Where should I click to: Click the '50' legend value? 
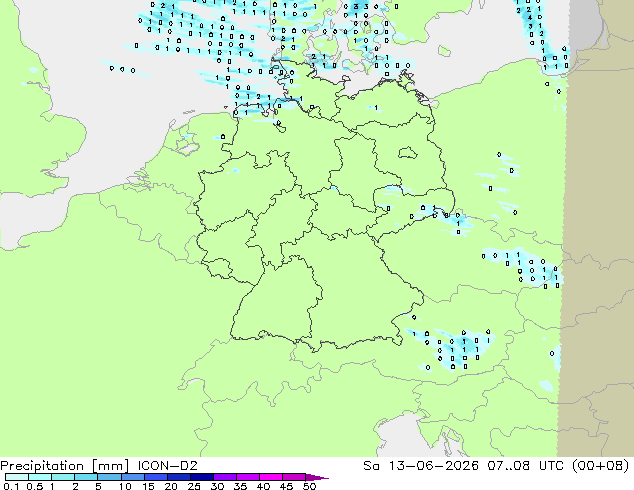pyautogui.click(x=309, y=486)
